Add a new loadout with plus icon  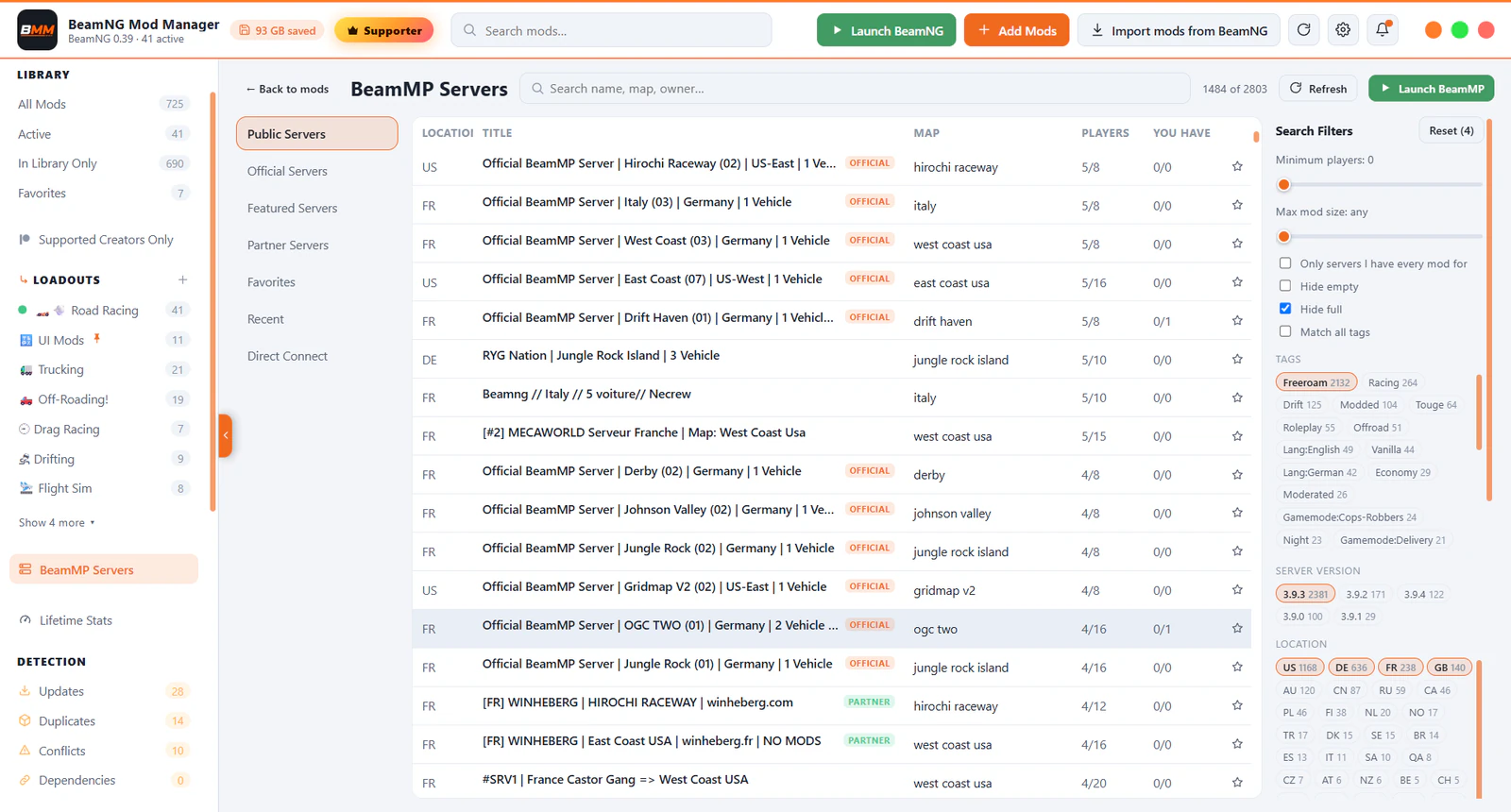click(182, 279)
